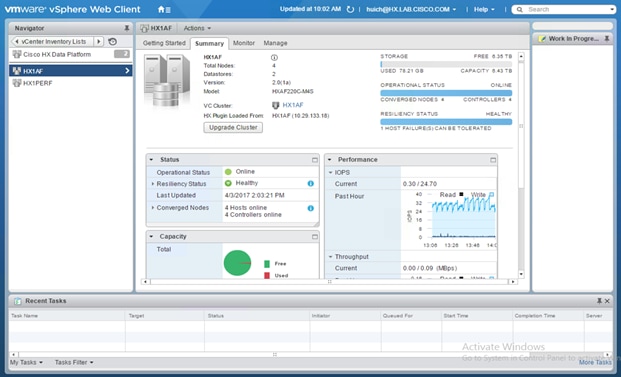Show Converged Nodes info icon
This screenshot has height=377, width=621.
pyautogui.click(x=310, y=208)
